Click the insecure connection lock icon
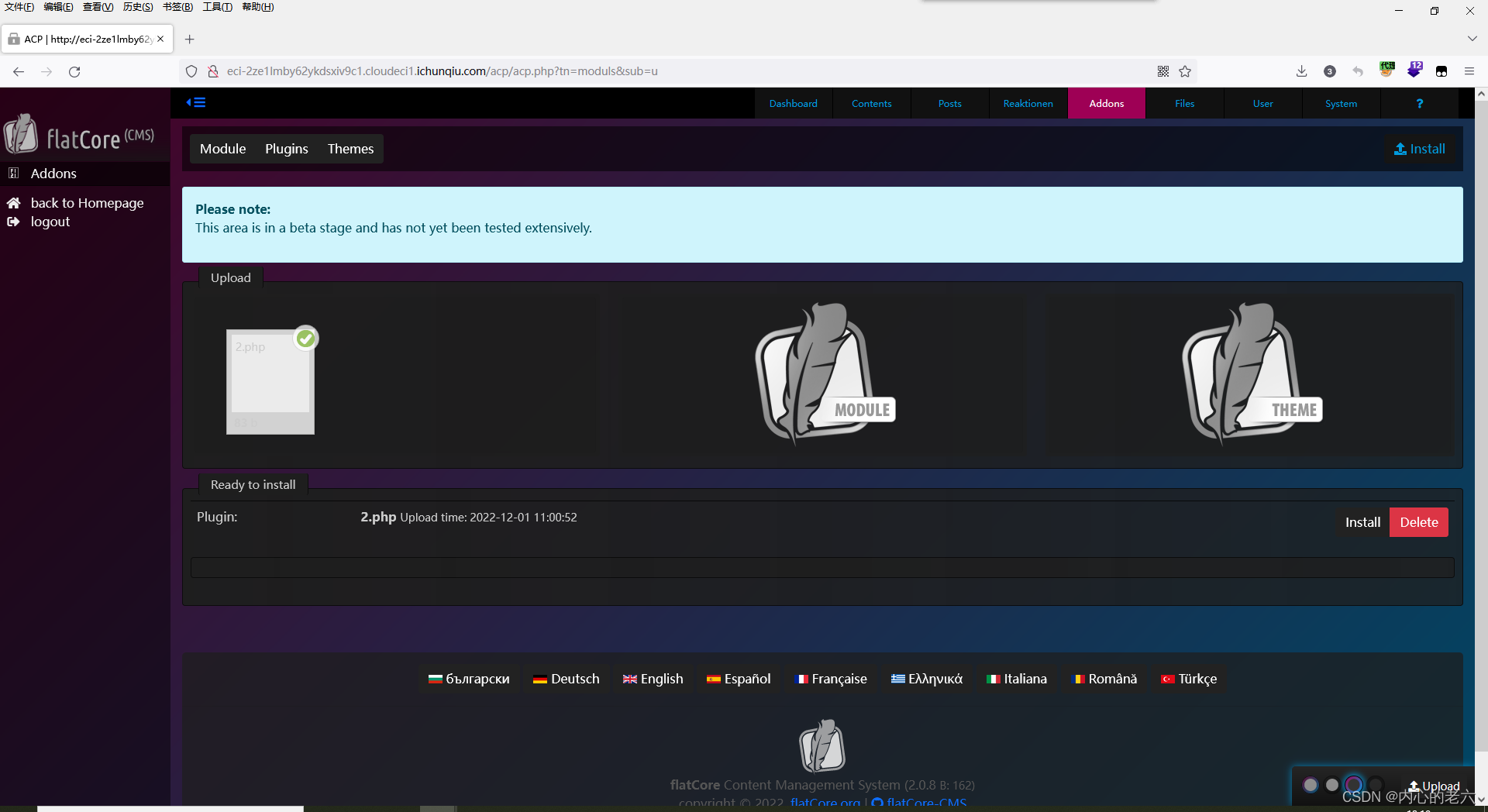Screen dimensions: 1488x812 [x=212, y=71]
